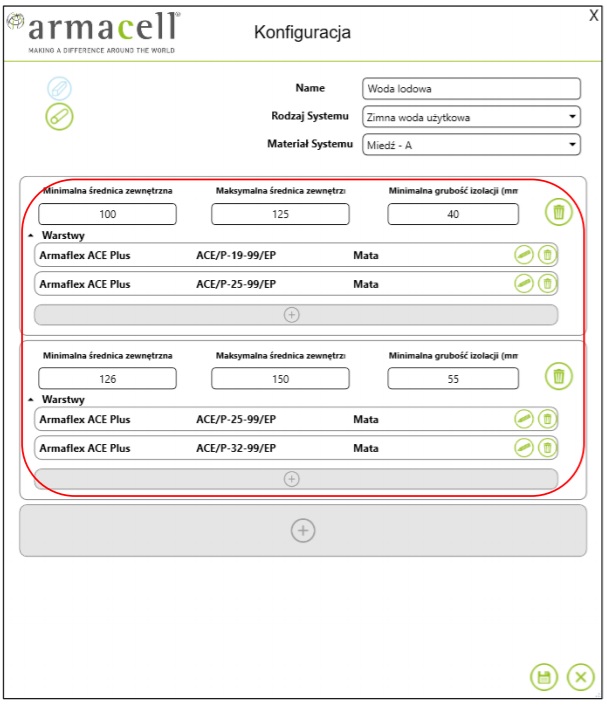This screenshot has height=705, width=607.
Task: Cancel configuration with the green X icon
Action: 580,677
